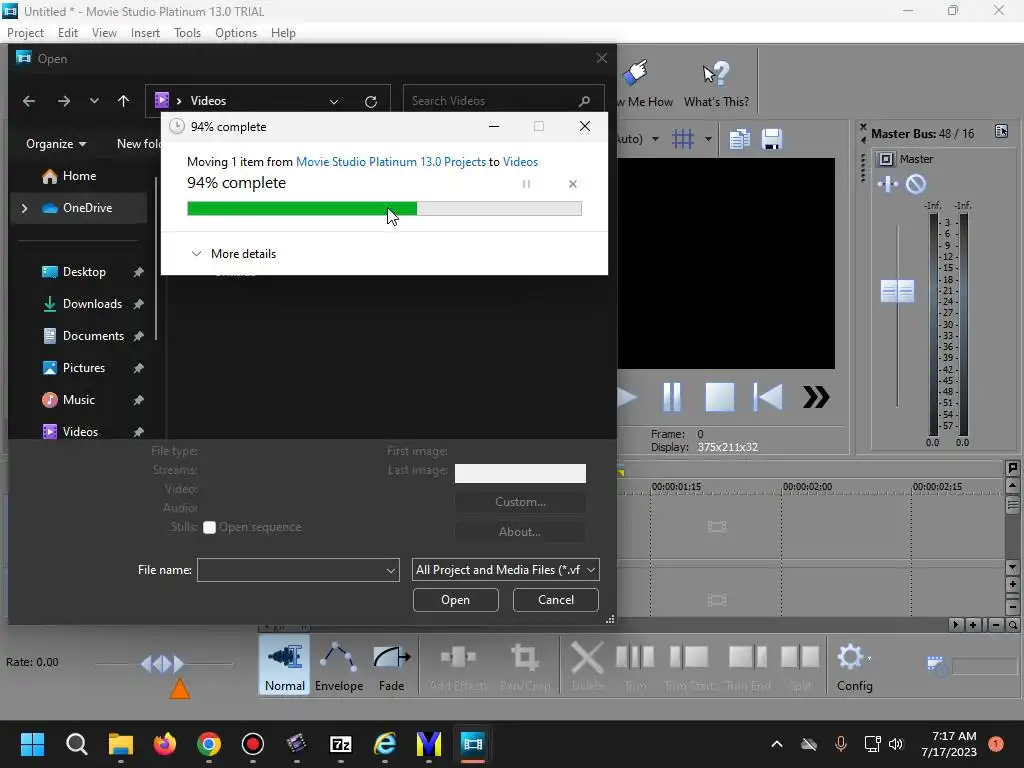The width and height of the screenshot is (1024, 768).
Task: Open the Master Bus mixer properties icon
Action: click(1001, 131)
